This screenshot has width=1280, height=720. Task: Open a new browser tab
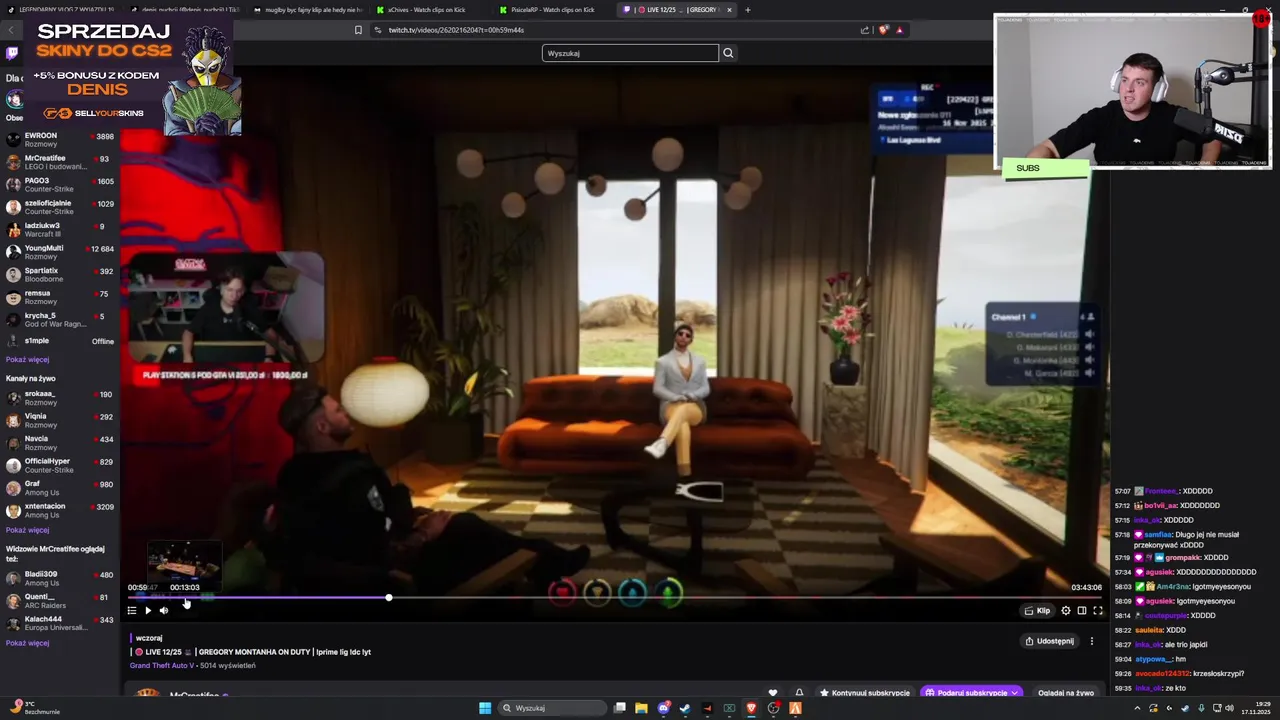[748, 10]
